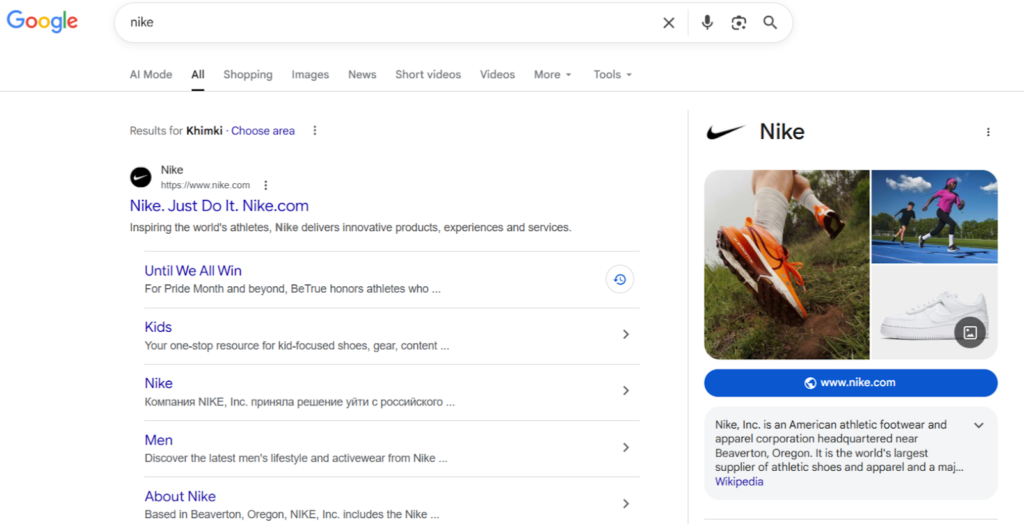Click the more images icon on sneaker photo
Image resolution: width=1024 pixels, height=524 pixels.
click(x=969, y=333)
